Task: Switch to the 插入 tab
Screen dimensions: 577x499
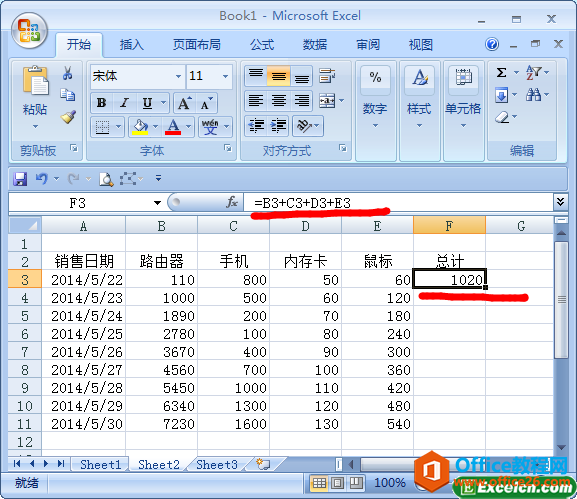Action: click(131, 45)
